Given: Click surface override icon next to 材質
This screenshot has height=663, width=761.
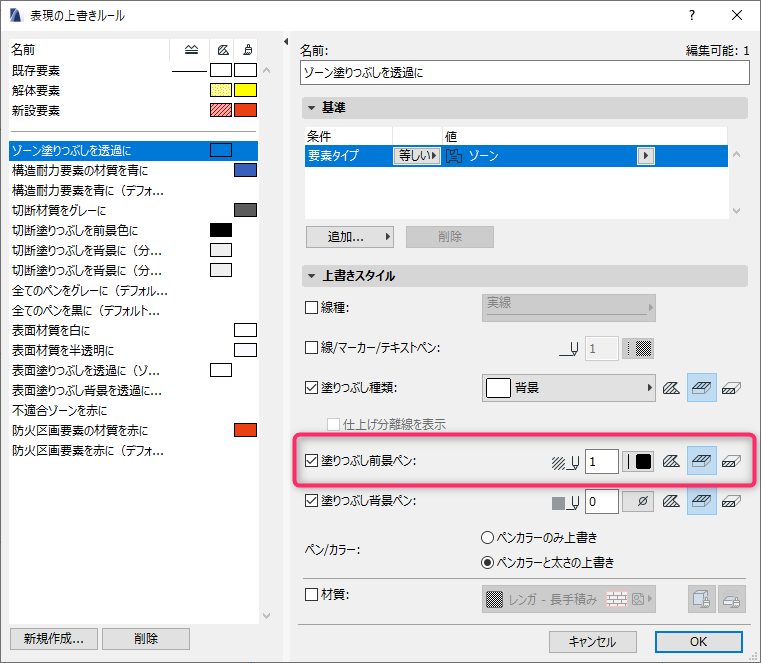Looking at the screenshot, I should 701,599.
